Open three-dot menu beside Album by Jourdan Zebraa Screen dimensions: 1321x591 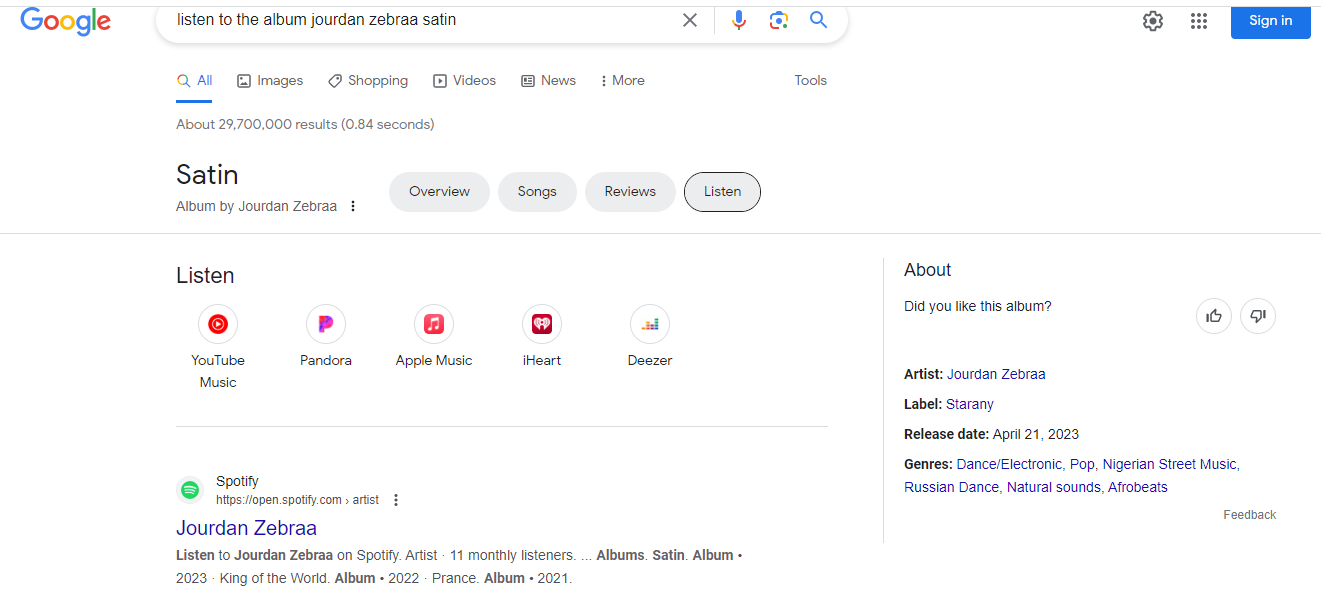click(353, 206)
